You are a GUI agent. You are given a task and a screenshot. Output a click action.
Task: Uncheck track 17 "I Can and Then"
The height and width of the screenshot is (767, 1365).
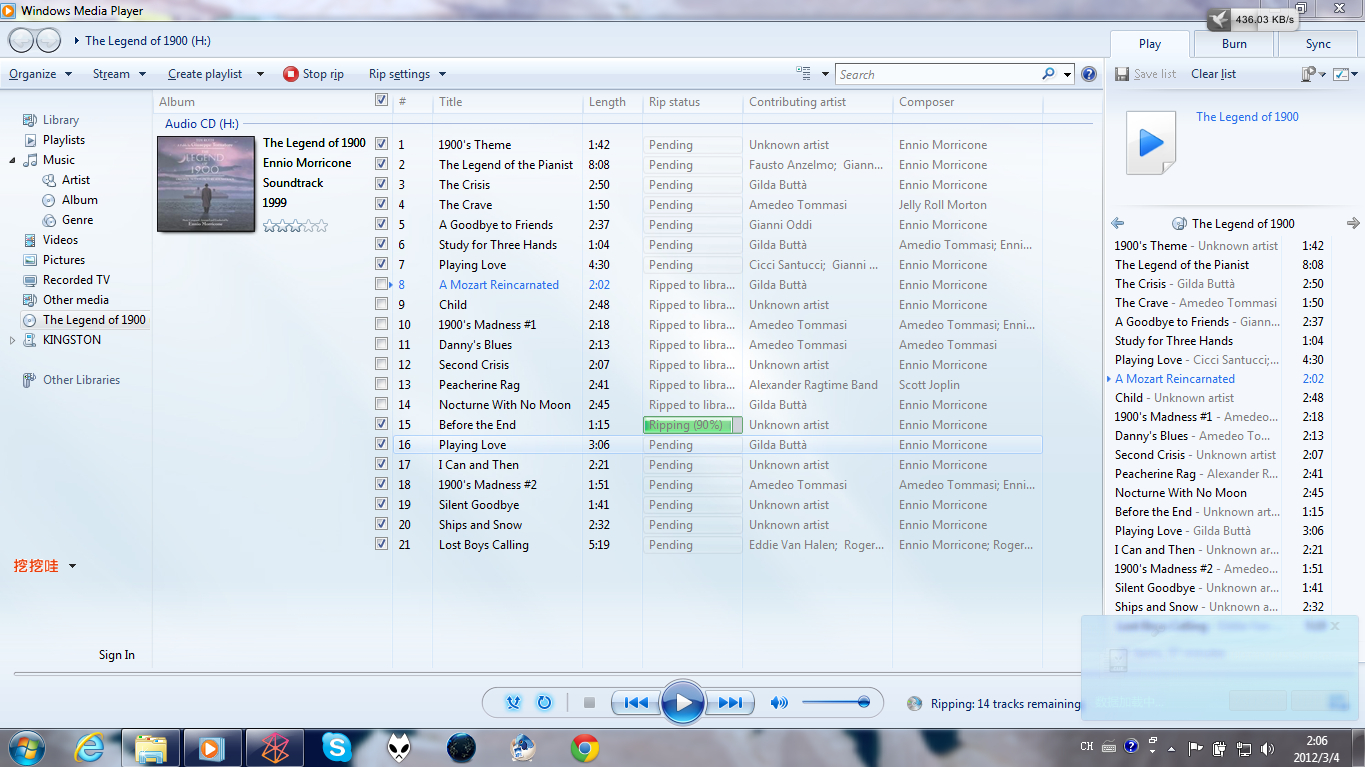381,464
